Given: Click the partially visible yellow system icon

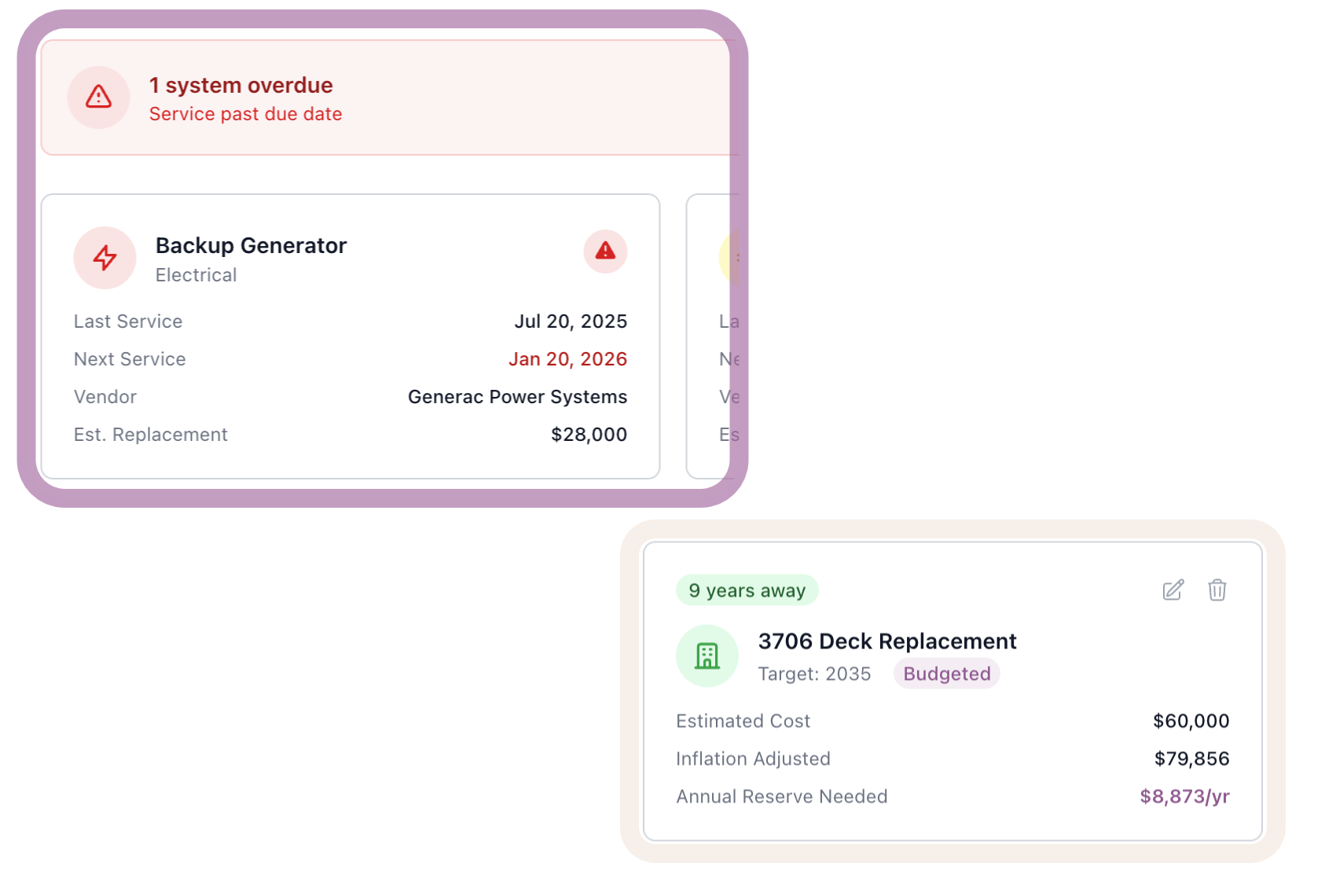Looking at the screenshot, I should 729,258.
